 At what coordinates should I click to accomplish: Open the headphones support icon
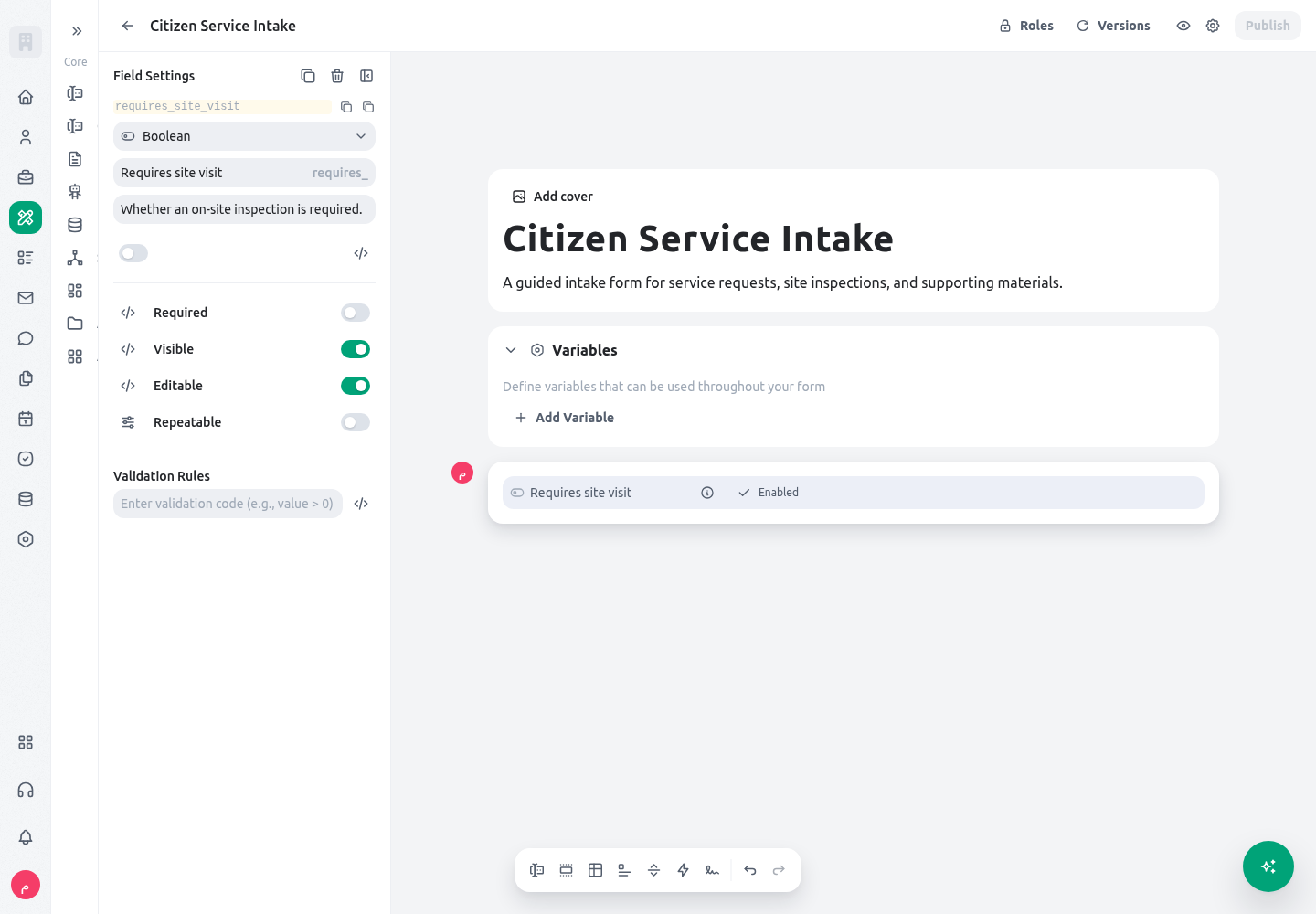click(x=26, y=790)
